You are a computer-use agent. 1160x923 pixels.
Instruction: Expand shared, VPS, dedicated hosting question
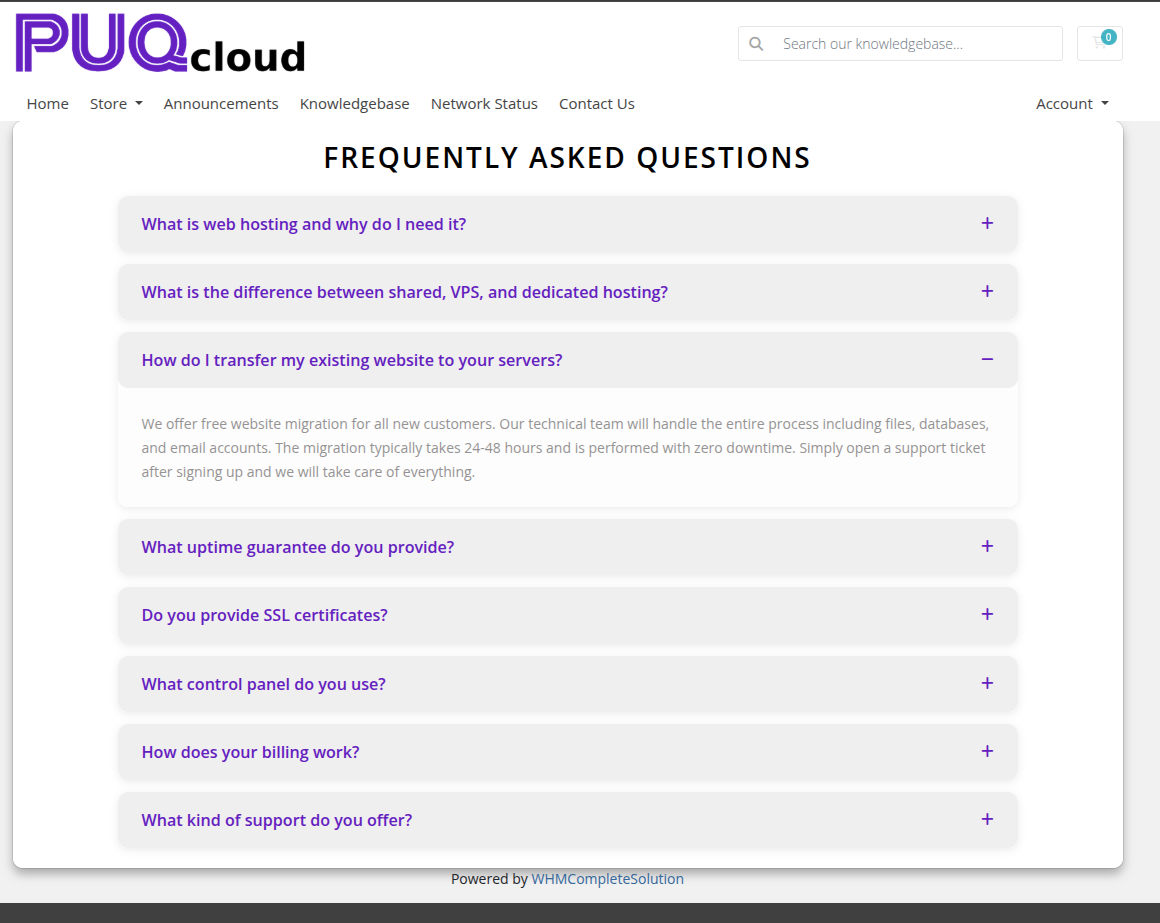[404, 292]
